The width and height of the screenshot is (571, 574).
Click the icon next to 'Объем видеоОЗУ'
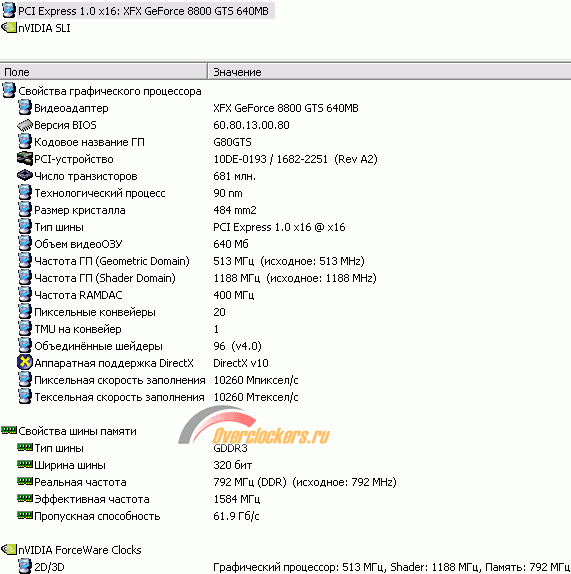(25, 243)
